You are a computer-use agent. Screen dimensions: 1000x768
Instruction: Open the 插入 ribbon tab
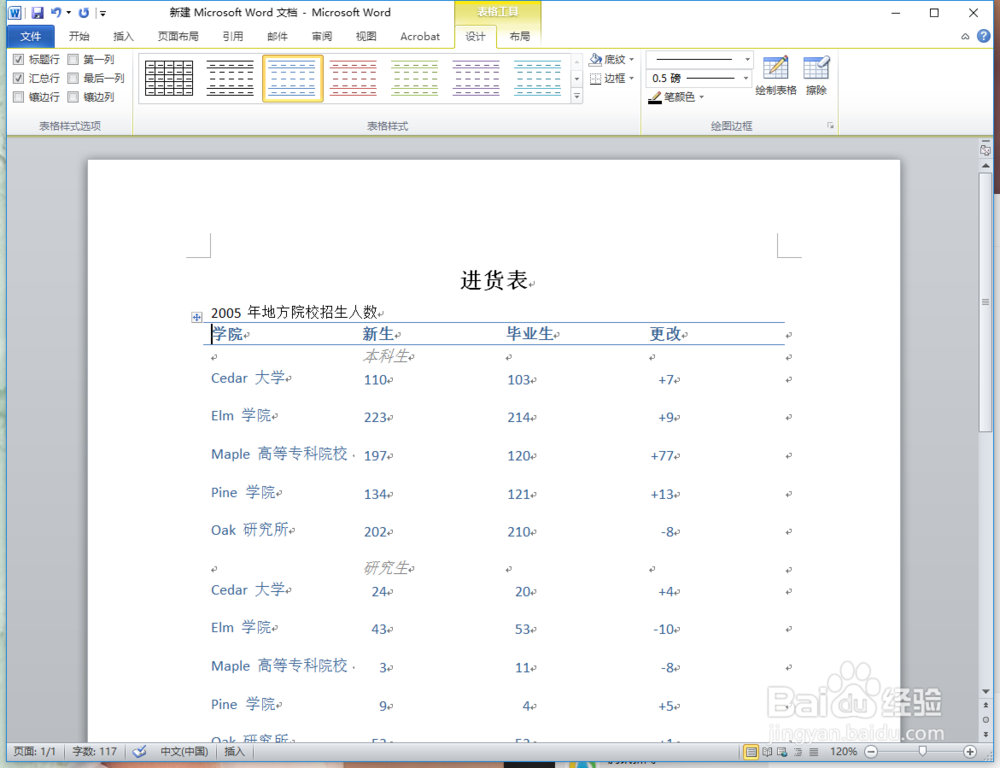click(x=123, y=36)
